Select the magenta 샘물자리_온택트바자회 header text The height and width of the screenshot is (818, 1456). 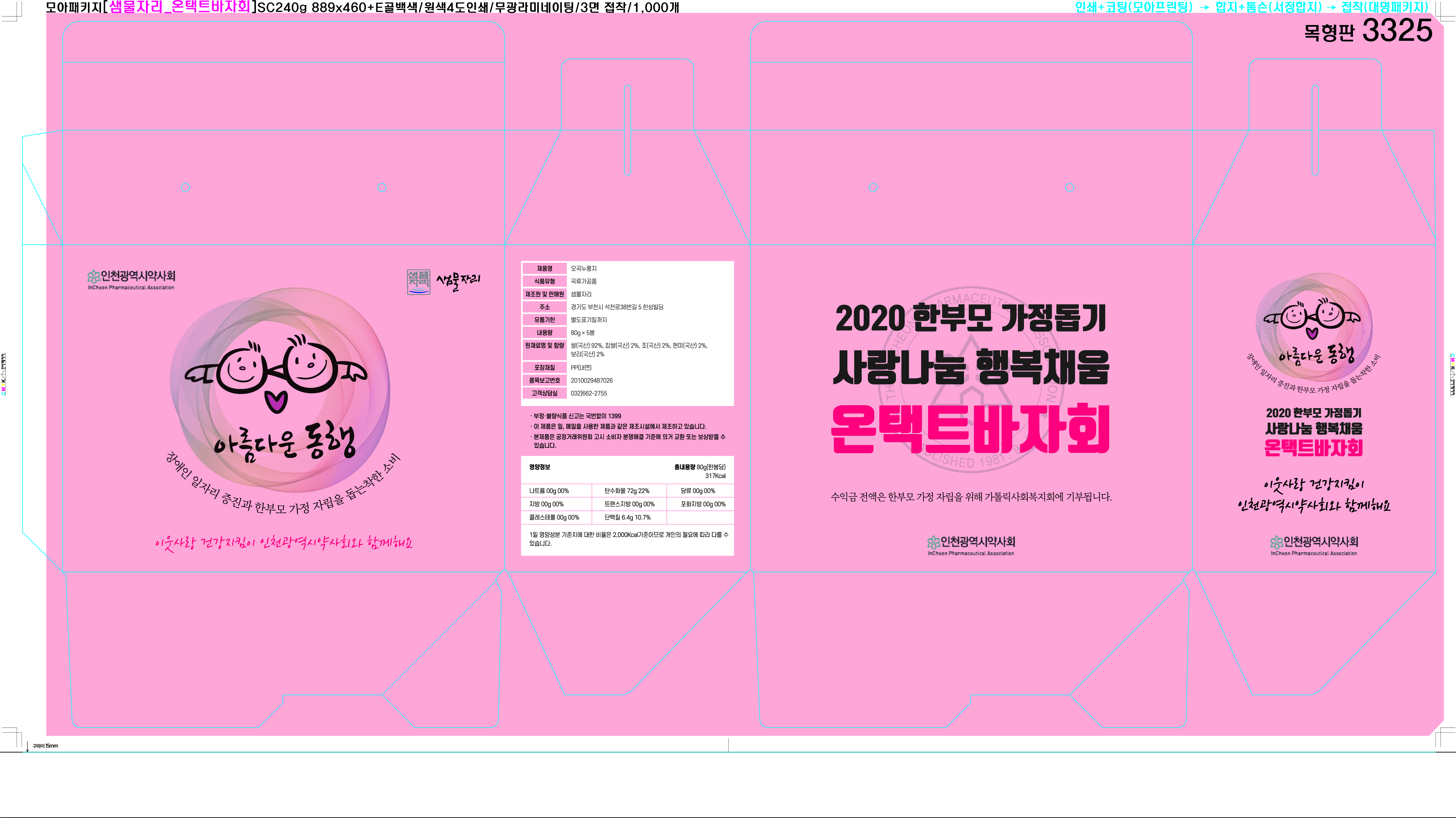(180, 7)
